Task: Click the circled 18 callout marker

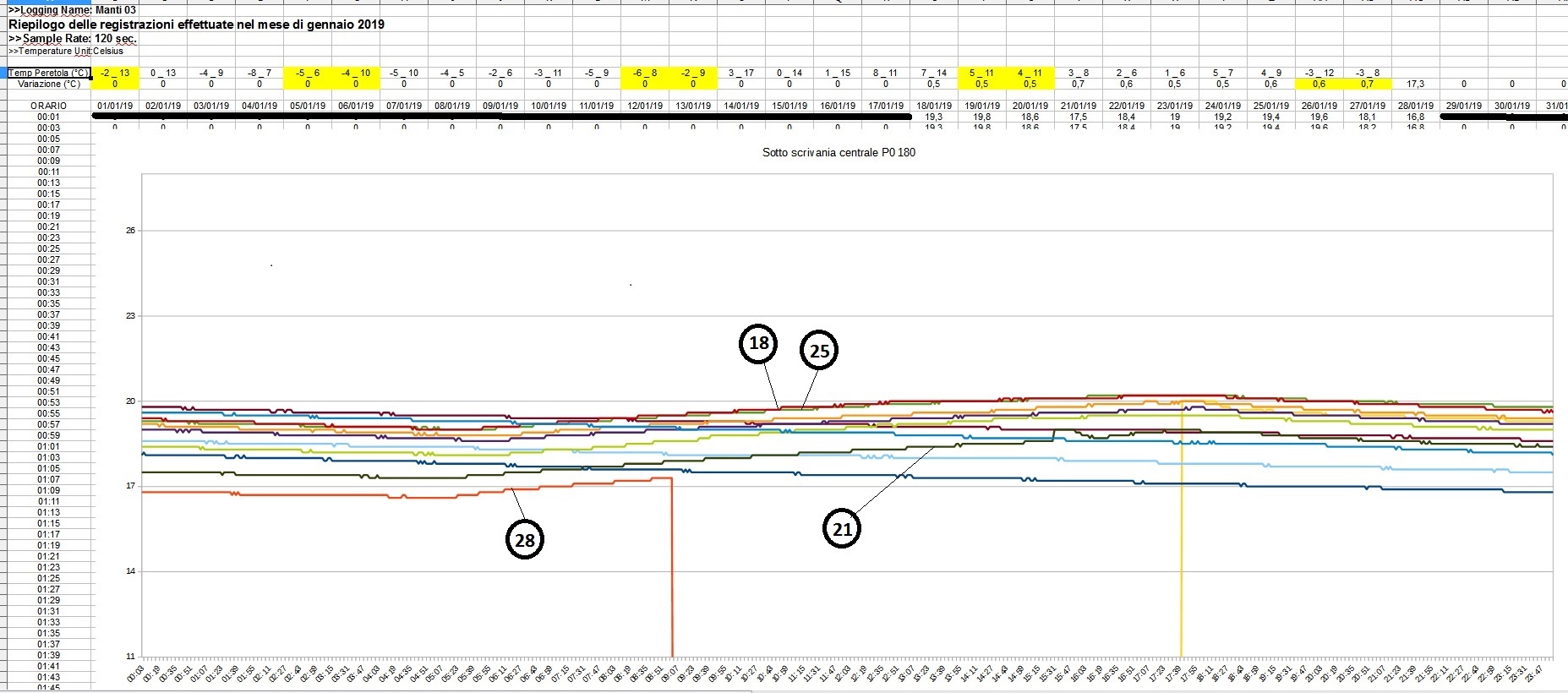Action: click(x=758, y=343)
